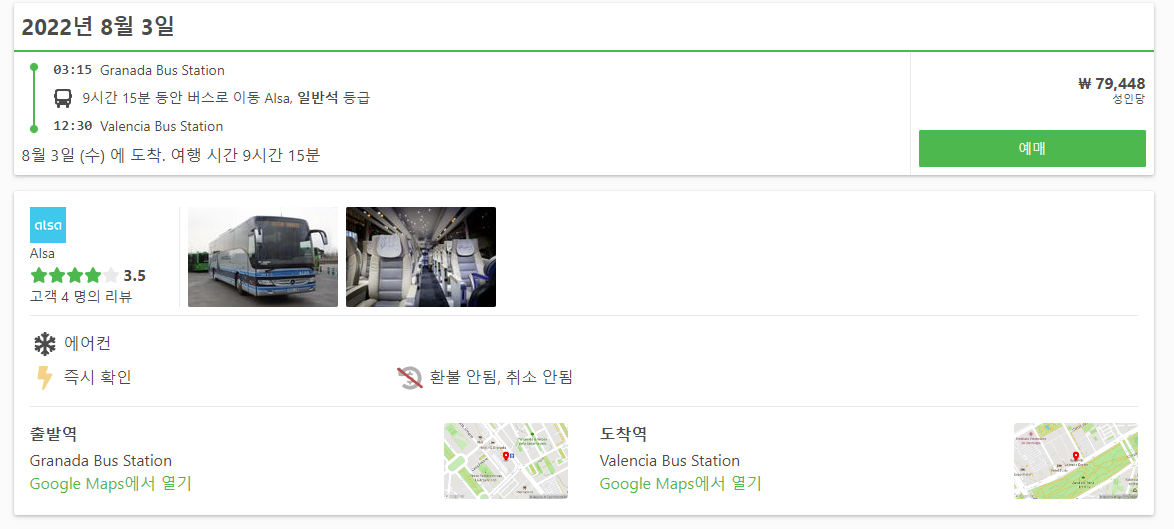The height and width of the screenshot is (529, 1174).
Task: Click the bus transport icon in itinerary
Action: (63, 98)
